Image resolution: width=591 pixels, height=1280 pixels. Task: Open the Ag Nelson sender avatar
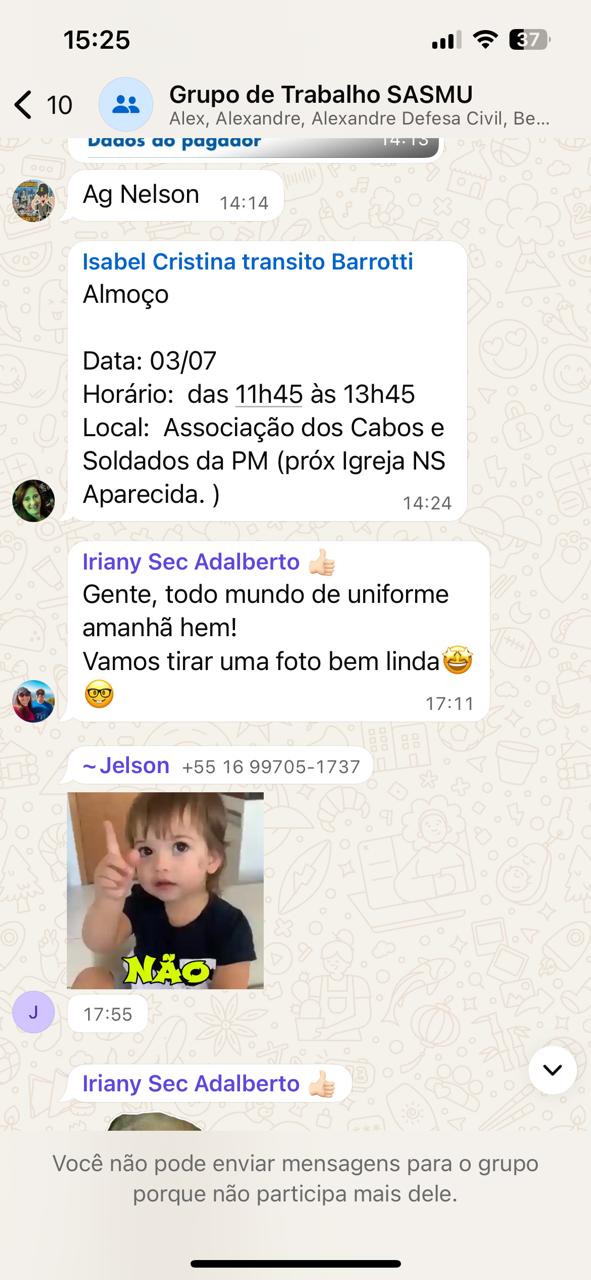tap(33, 201)
